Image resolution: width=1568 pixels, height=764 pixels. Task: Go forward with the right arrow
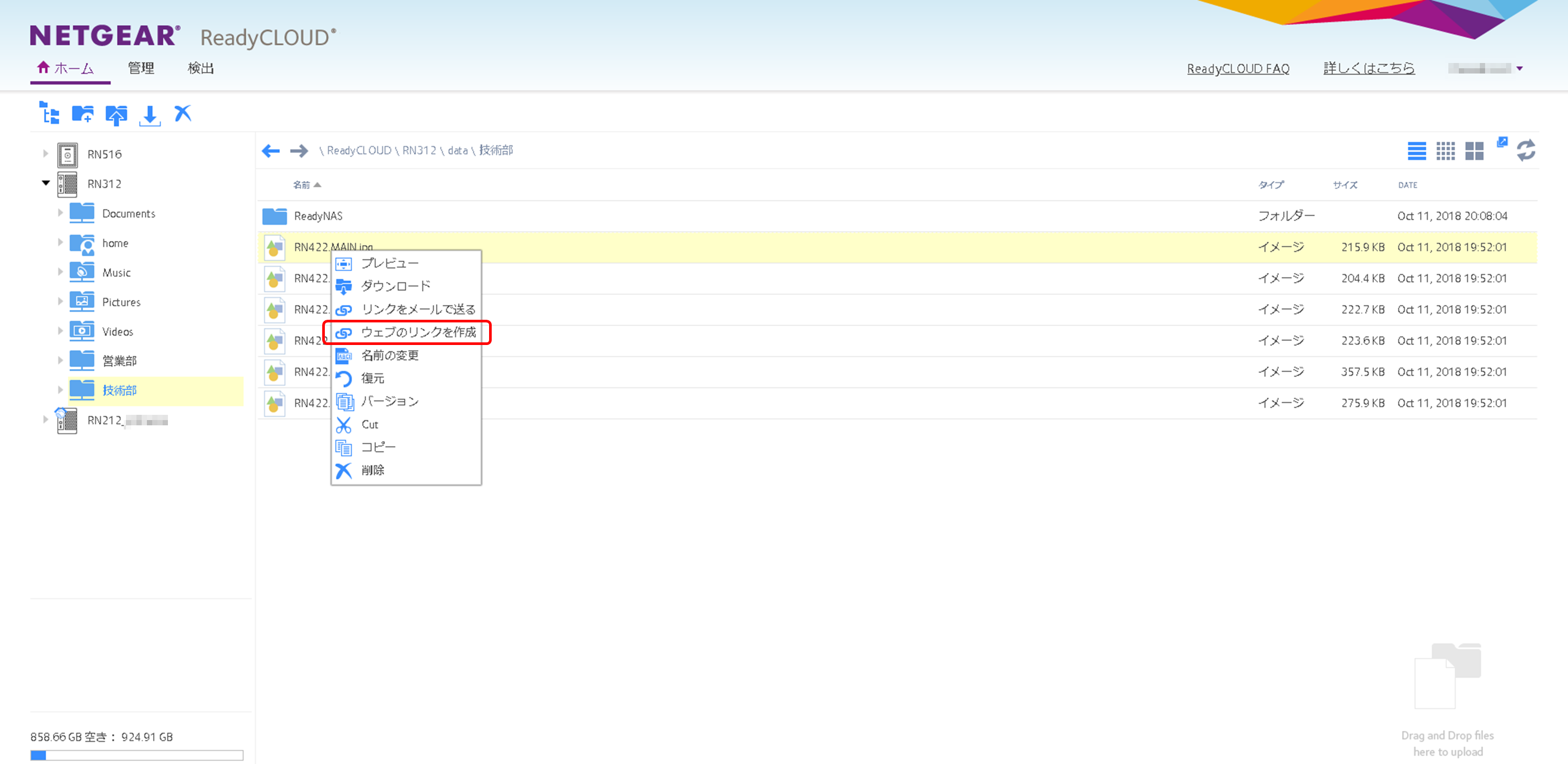(299, 151)
